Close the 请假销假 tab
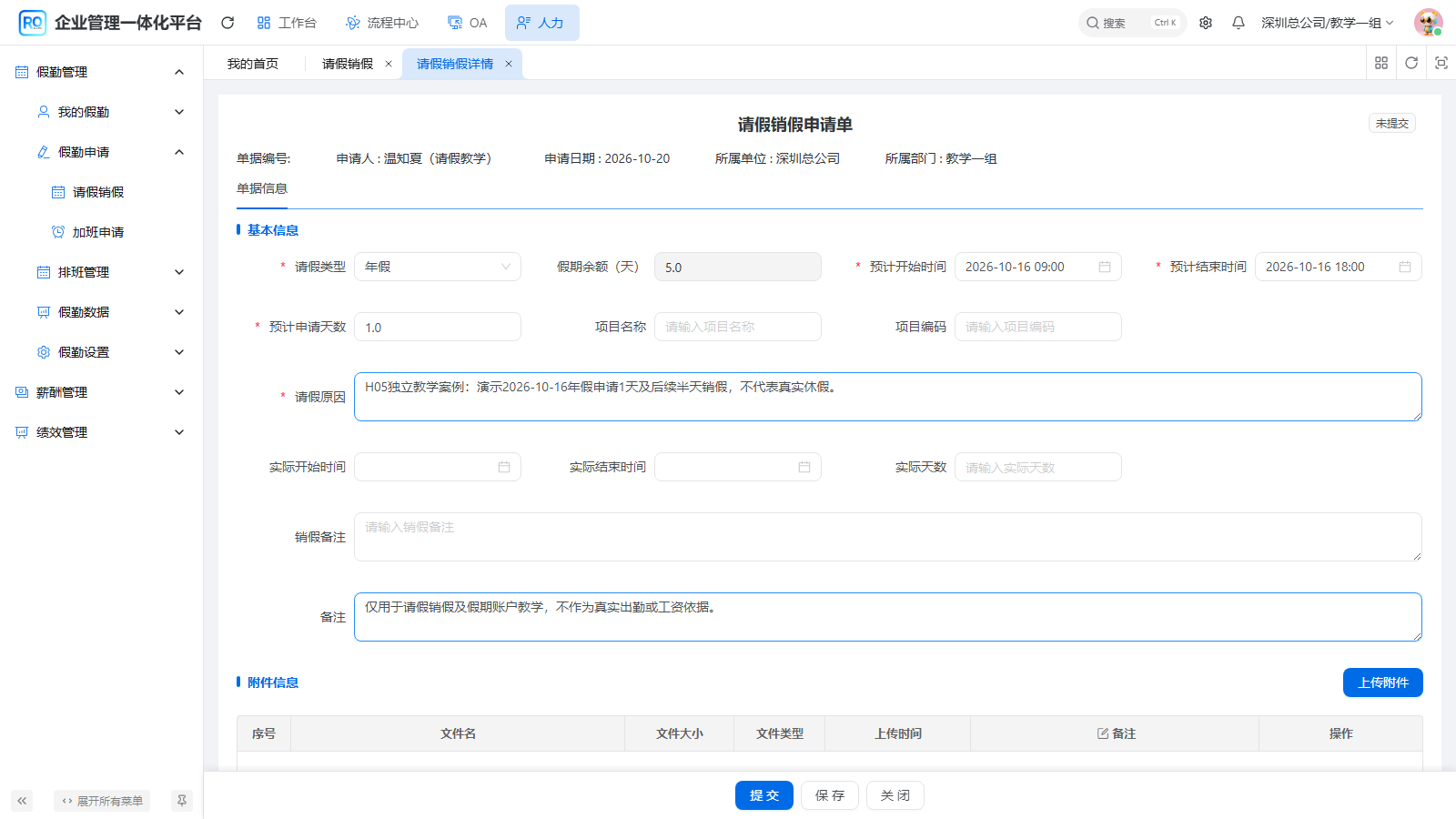The height and width of the screenshot is (819, 1456). [389, 64]
